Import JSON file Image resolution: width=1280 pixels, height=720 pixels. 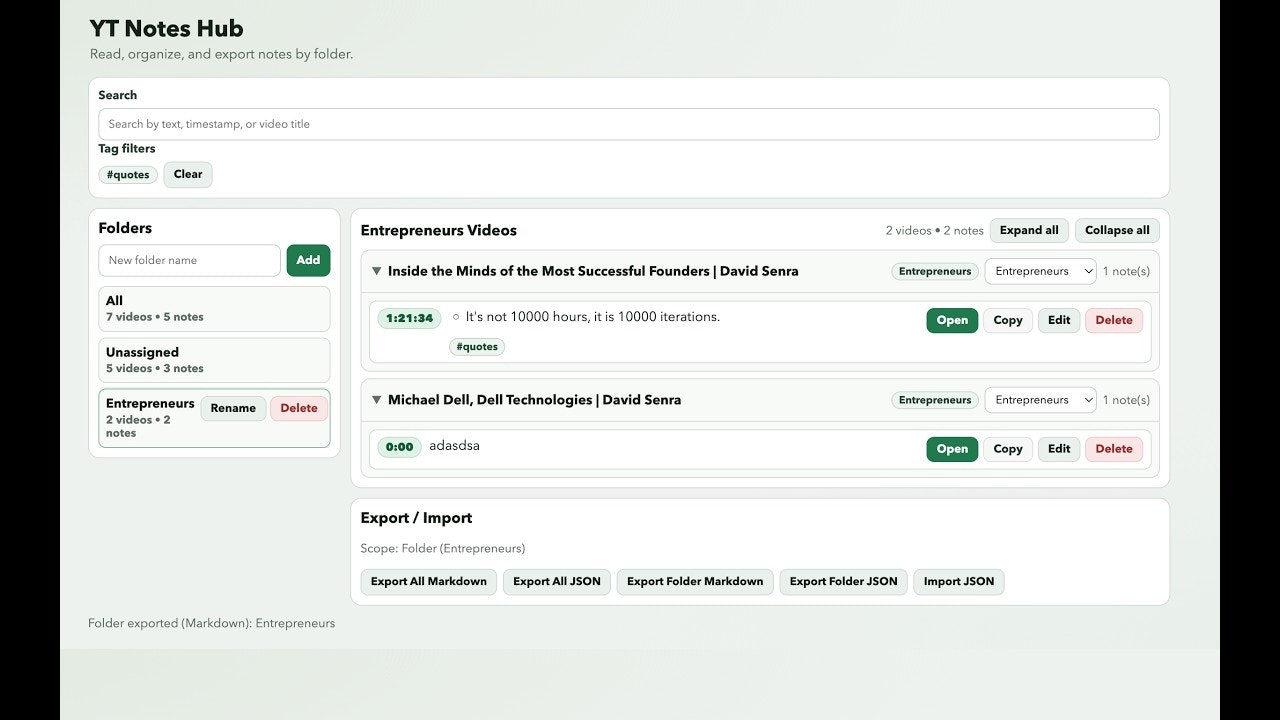(959, 581)
